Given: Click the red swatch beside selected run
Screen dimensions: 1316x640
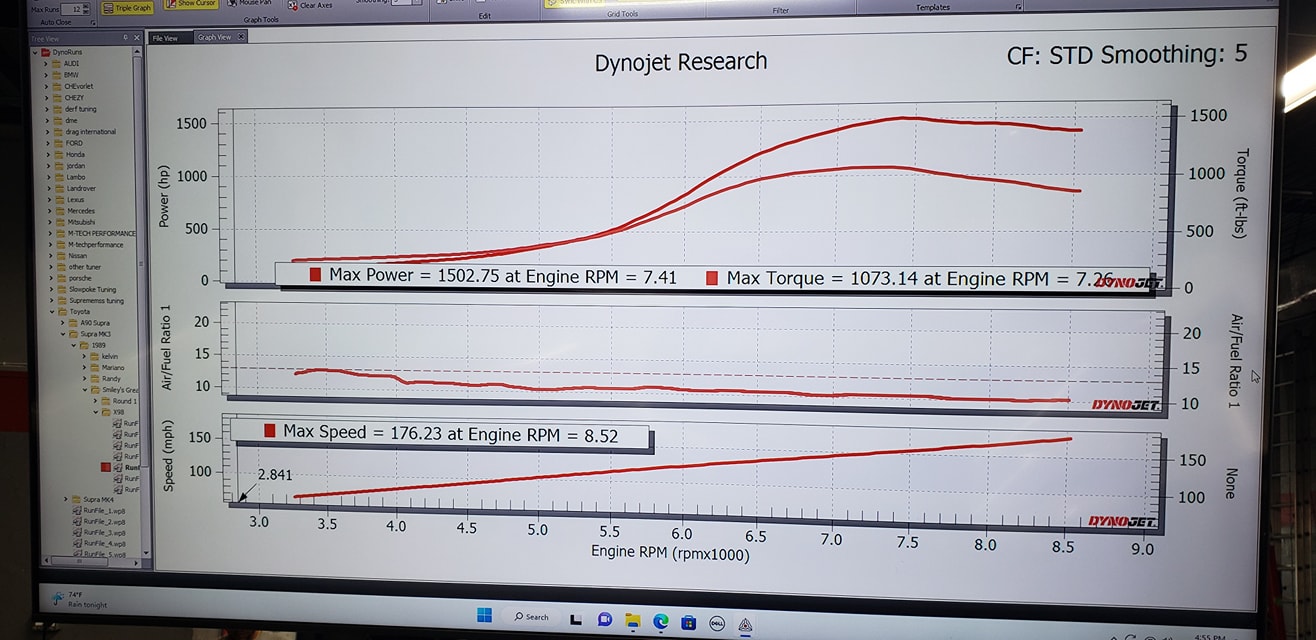Looking at the screenshot, I should [x=105, y=467].
